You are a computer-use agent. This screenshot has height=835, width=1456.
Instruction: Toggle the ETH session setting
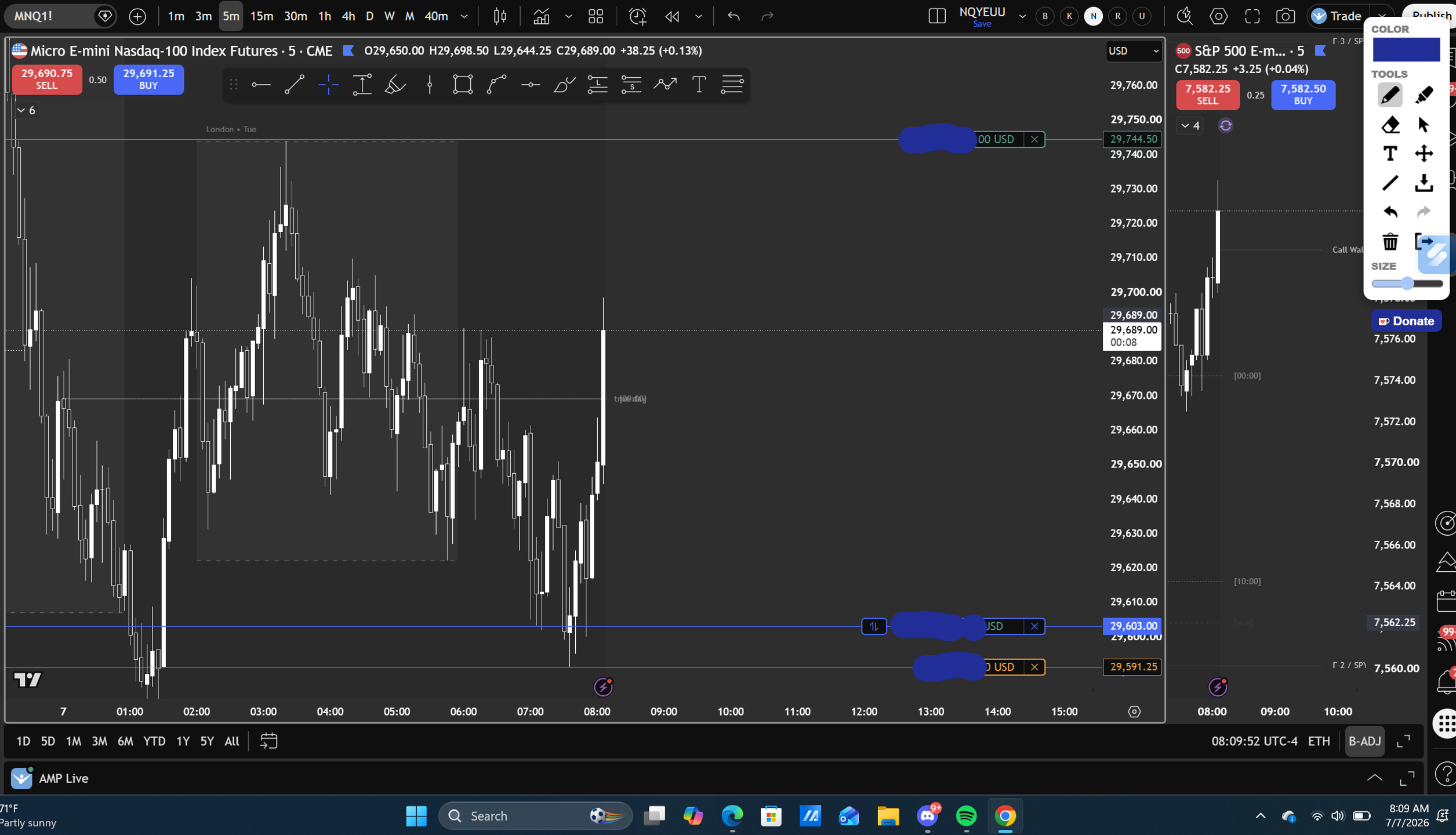1319,741
